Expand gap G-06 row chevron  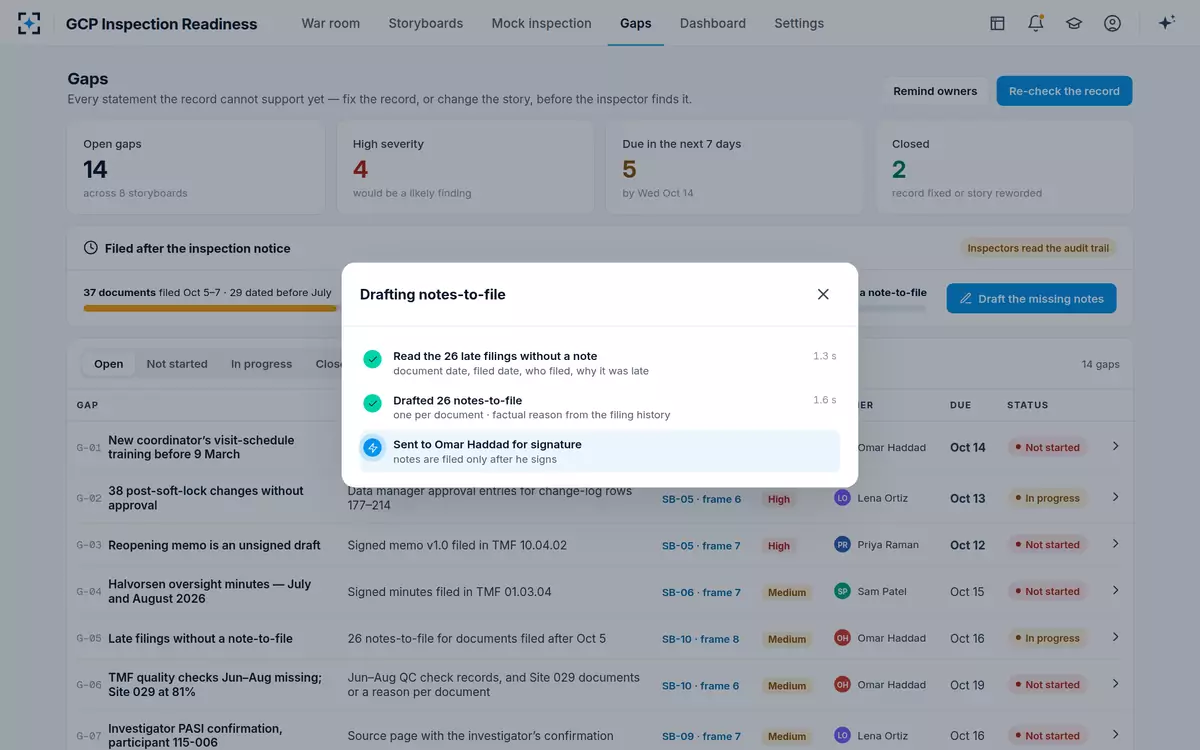tap(1116, 684)
